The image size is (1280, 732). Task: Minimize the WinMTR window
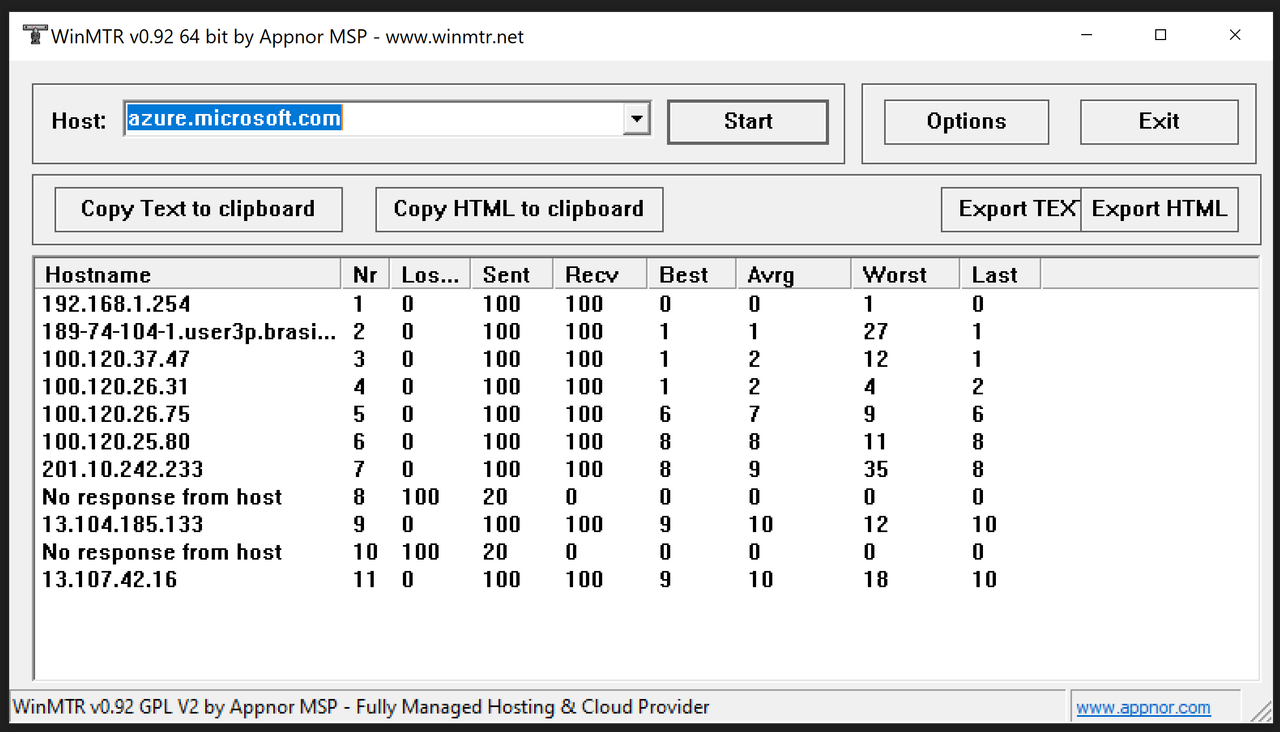click(x=1086, y=35)
